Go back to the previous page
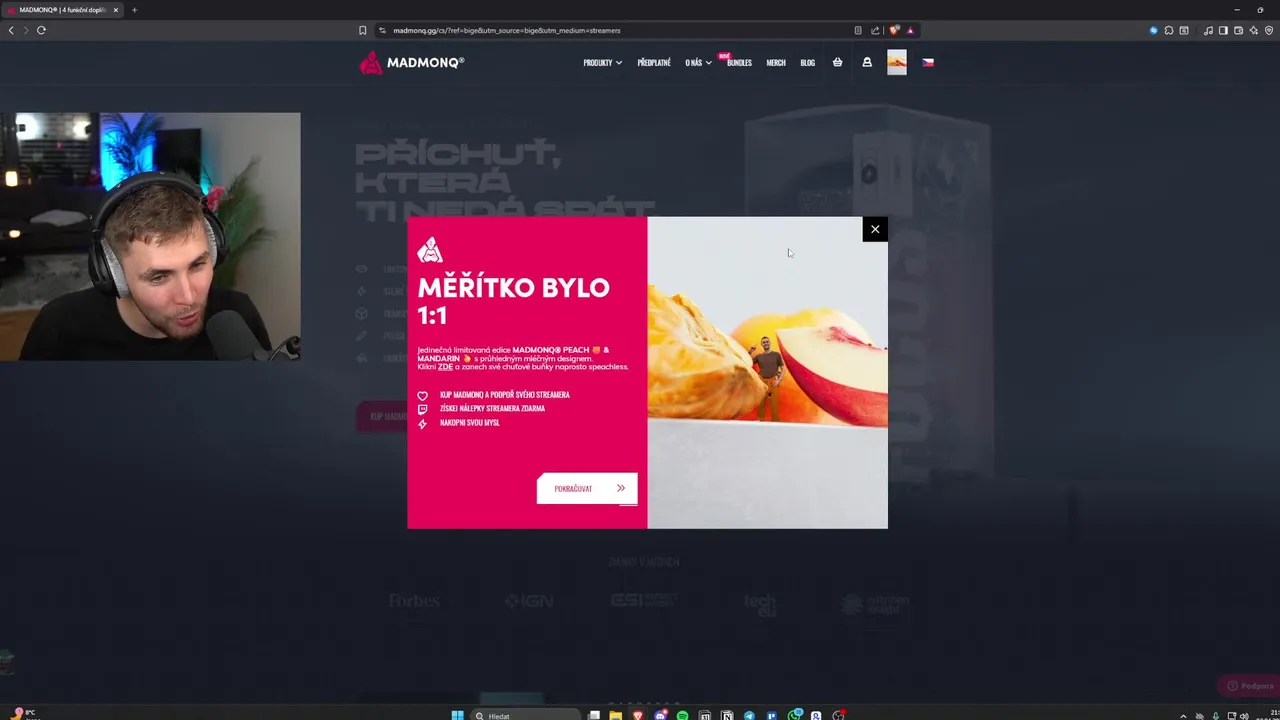1280x720 pixels. point(11,30)
